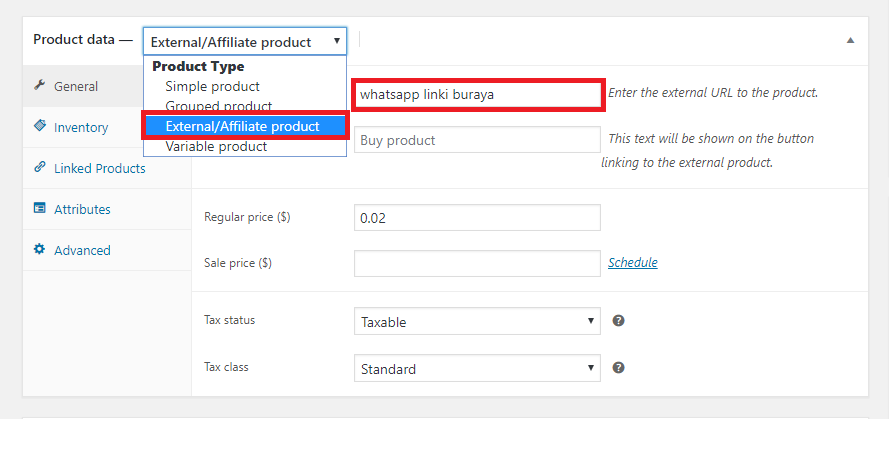The height and width of the screenshot is (460, 889).
Task: Click the Inventory tag icon
Action: point(40,126)
